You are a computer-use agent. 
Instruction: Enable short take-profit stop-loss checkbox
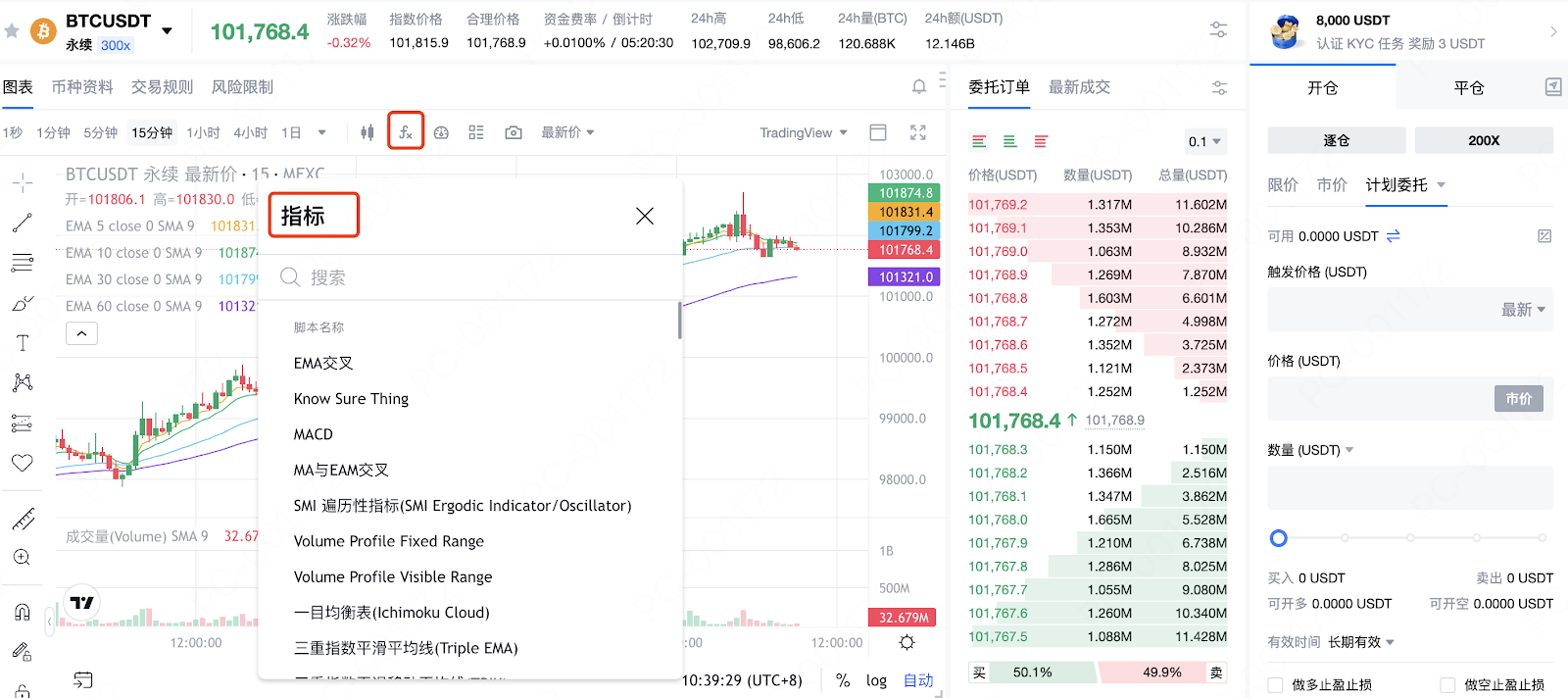click(x=1447, y=684)
